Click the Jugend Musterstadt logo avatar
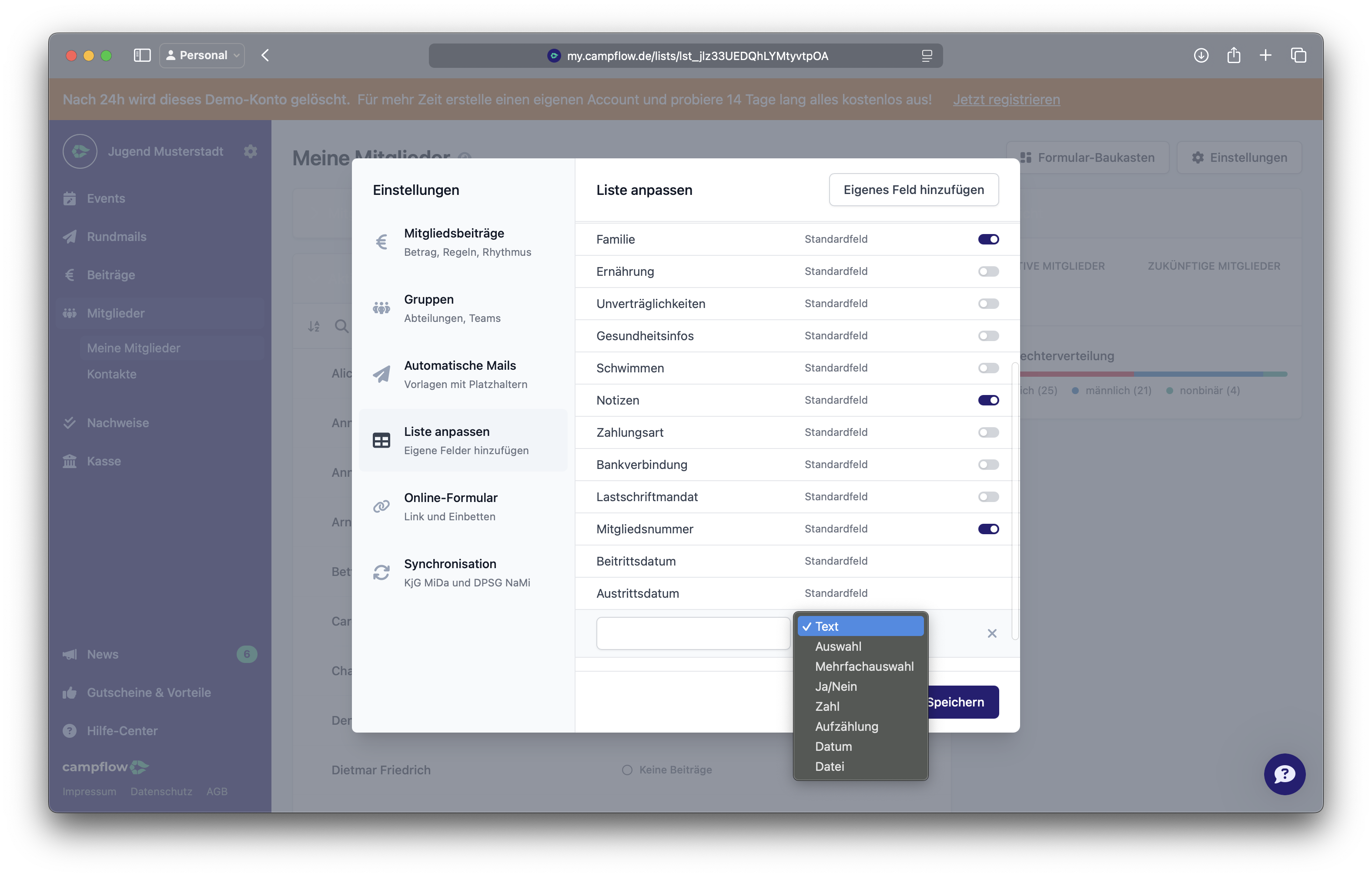The height and width of the screenshot is (877, 1372). click(80, 151)
